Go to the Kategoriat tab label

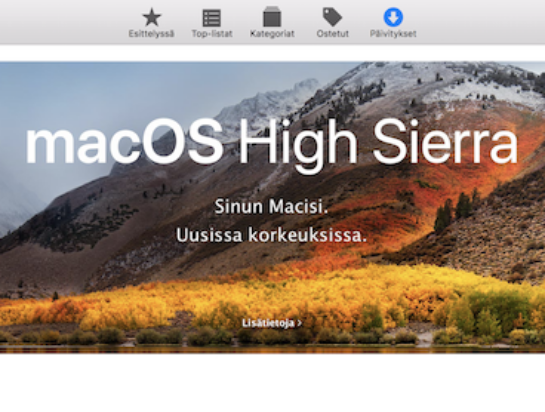(272, 34)
